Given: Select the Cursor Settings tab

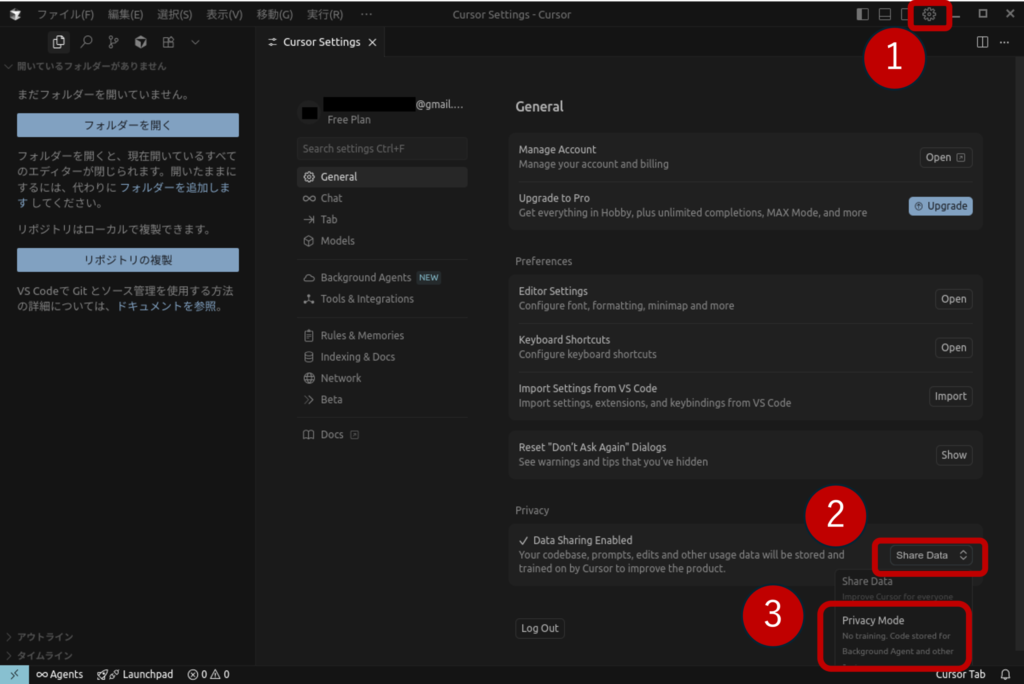Looking at the screenshot, I should coord(321,42).
